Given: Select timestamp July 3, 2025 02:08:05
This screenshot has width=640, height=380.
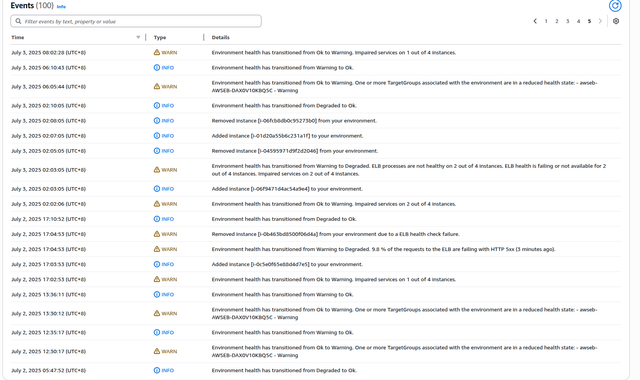Looking at the screenshot, I should click(49, 120).
